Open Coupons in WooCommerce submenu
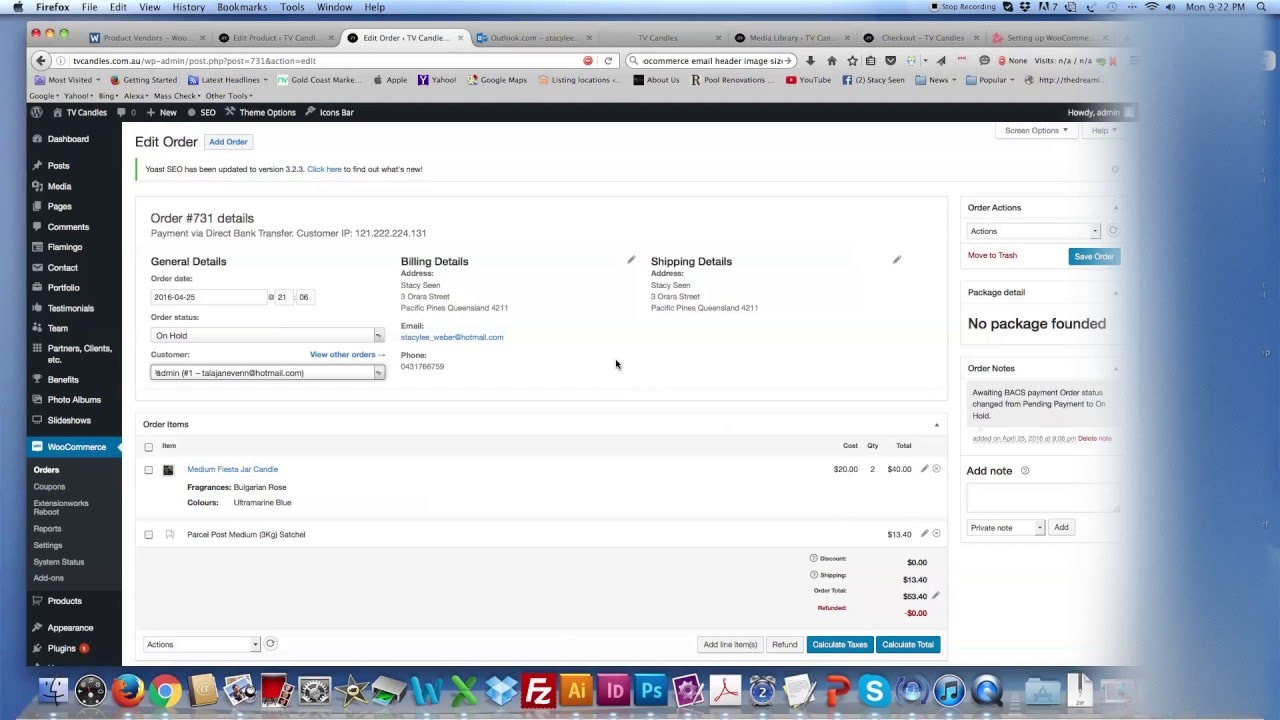 [50, 487]
